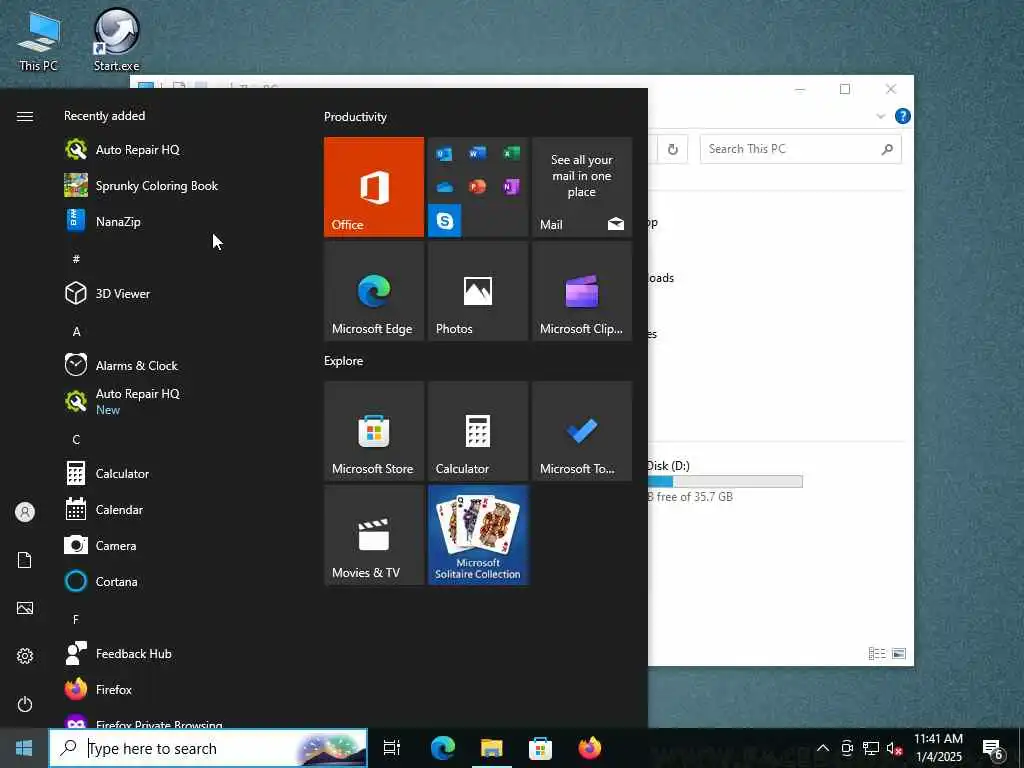Open PowerPoint icon in Office folder tile

(477, 187)
